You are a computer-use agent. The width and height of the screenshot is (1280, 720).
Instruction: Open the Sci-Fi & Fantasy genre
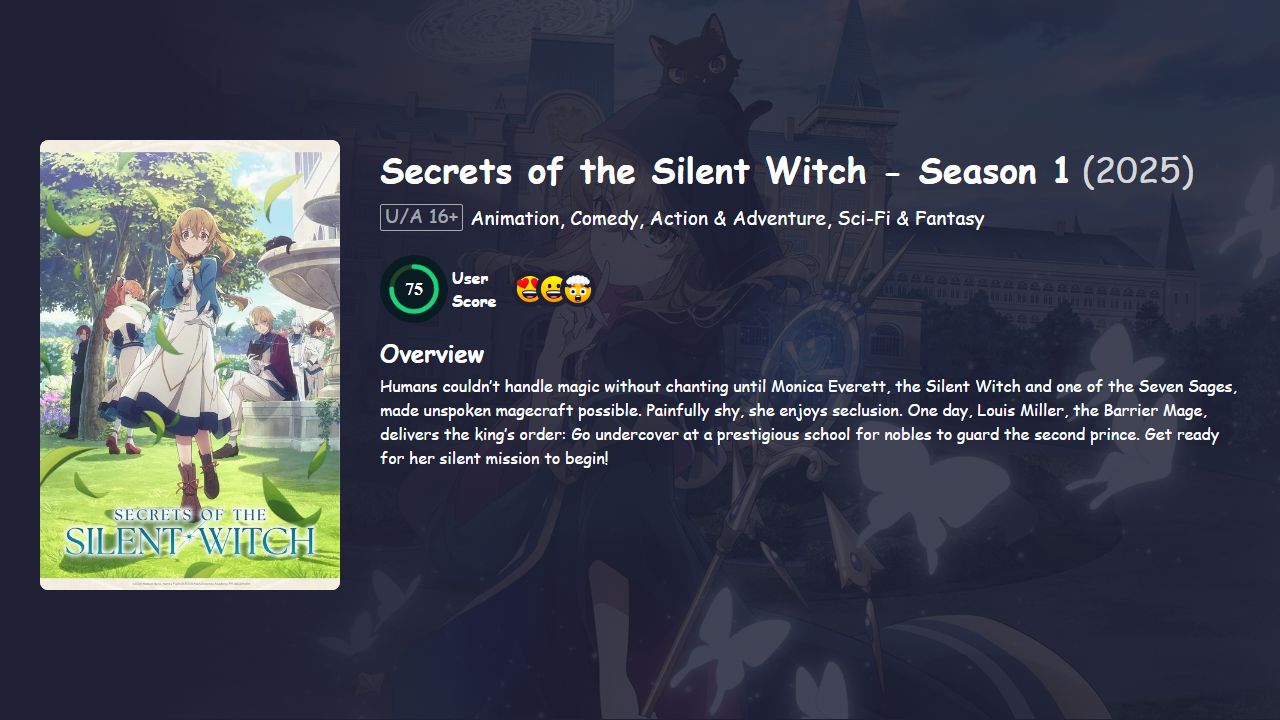pyautogui.click(x=909, y=218)
